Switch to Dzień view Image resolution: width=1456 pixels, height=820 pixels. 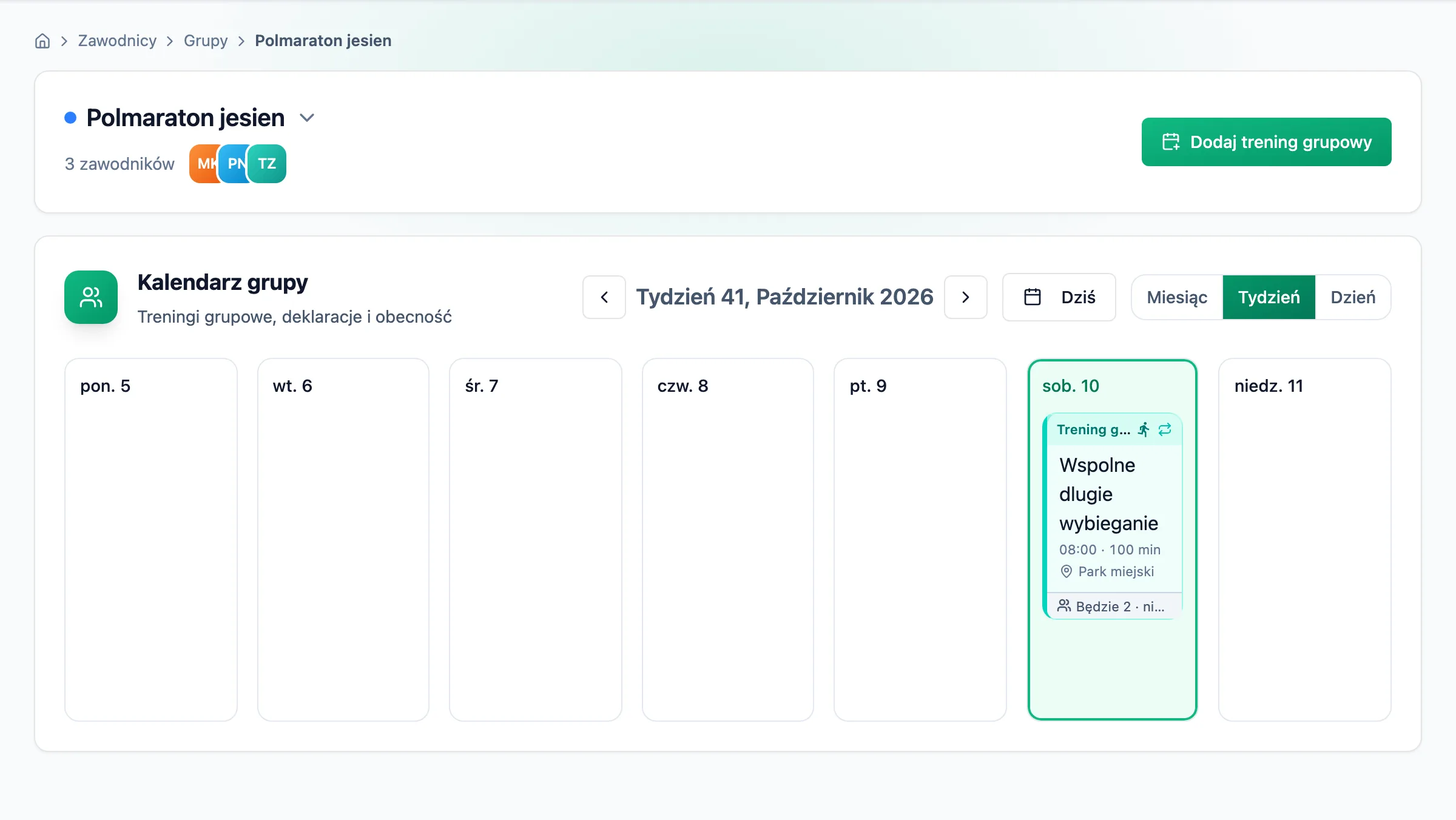[1353, 297]
